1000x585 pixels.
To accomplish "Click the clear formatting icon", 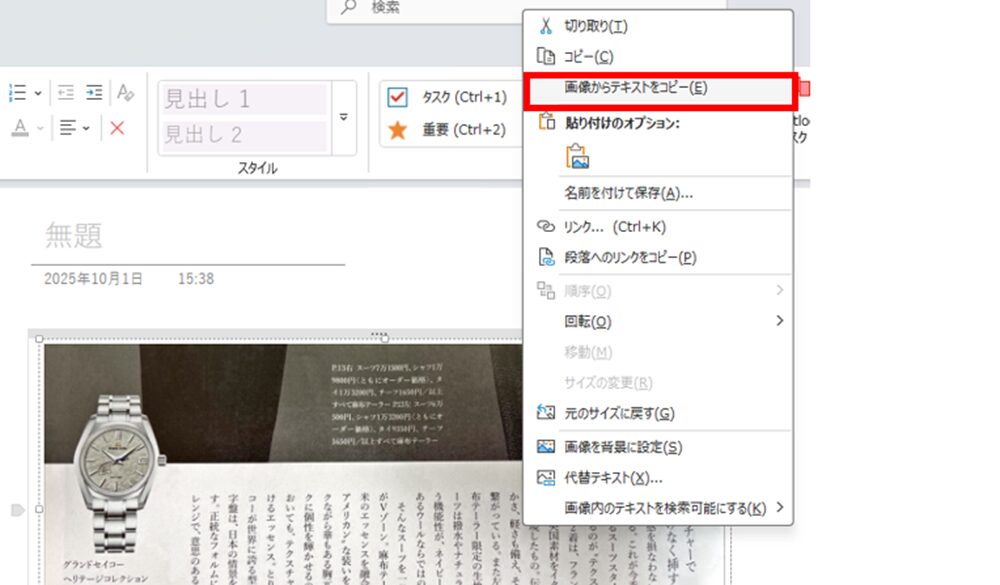I will point(125,92).
